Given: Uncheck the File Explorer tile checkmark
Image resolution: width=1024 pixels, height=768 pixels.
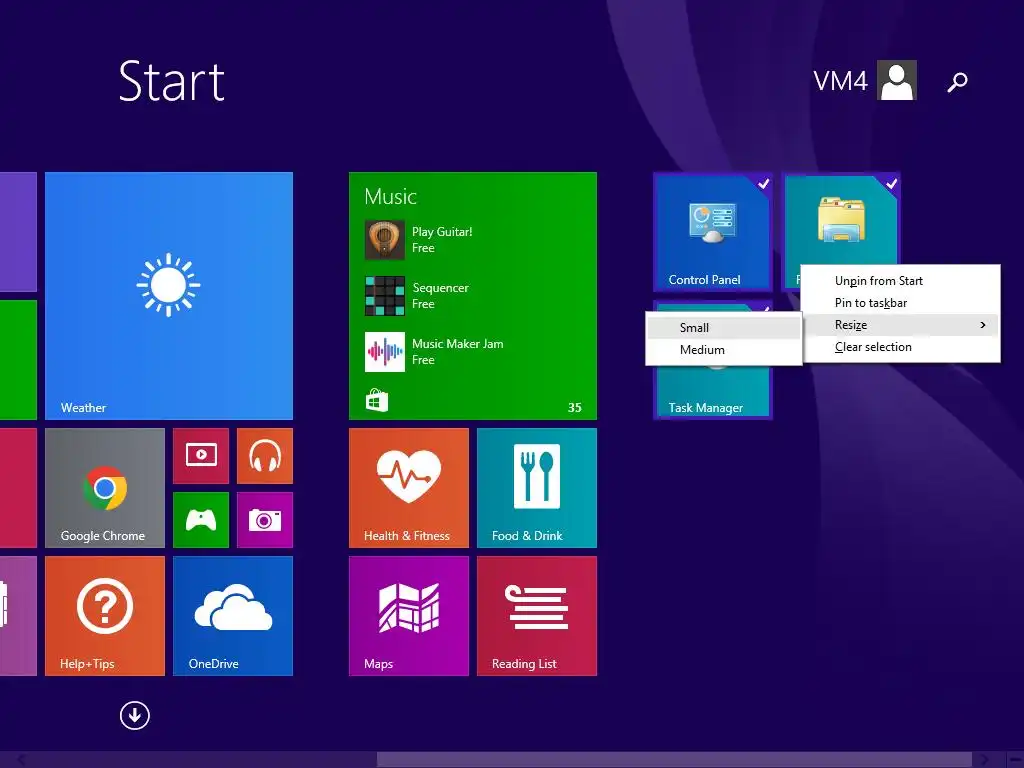Looking at the screenshot, I should [891, 184].
